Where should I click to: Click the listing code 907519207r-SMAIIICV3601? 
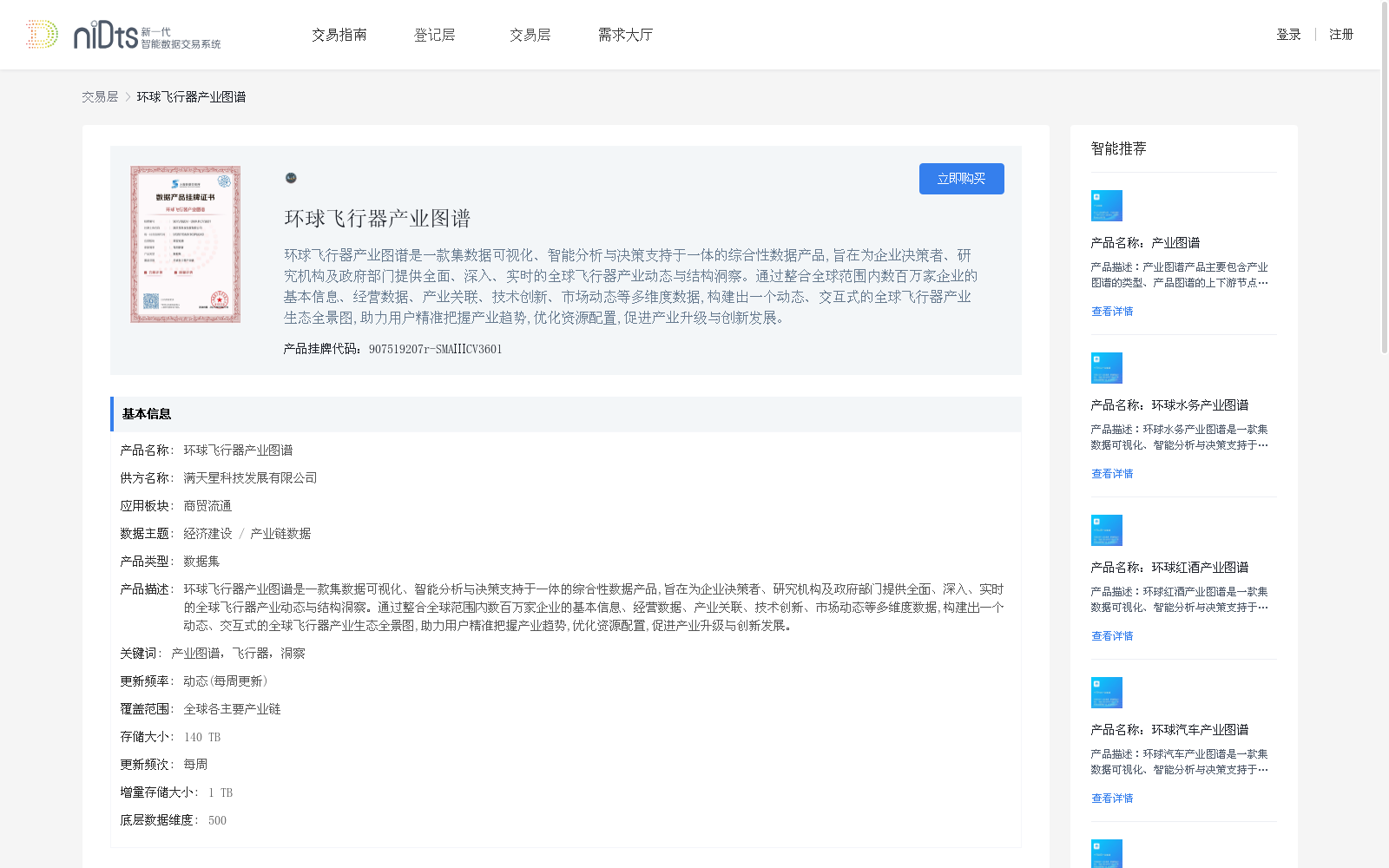pyautogui.click(x=436, y=349)
